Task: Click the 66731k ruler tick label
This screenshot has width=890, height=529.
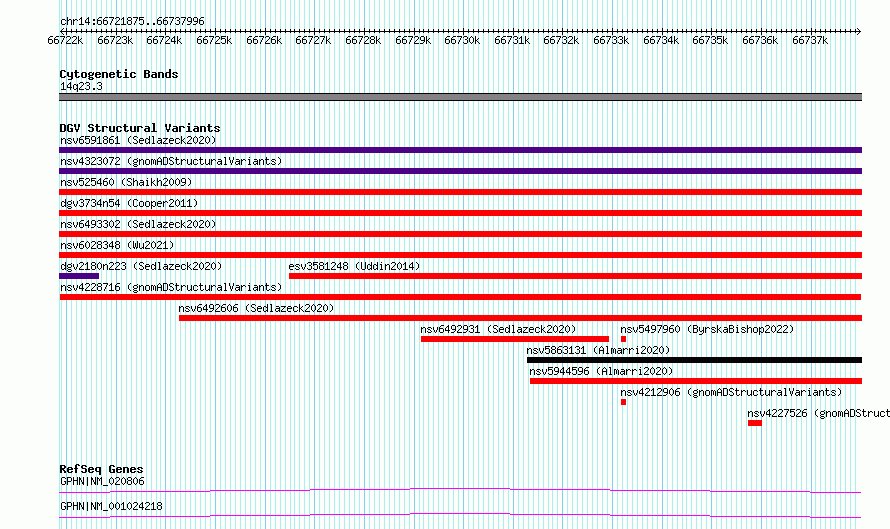Action: (512, 40)
